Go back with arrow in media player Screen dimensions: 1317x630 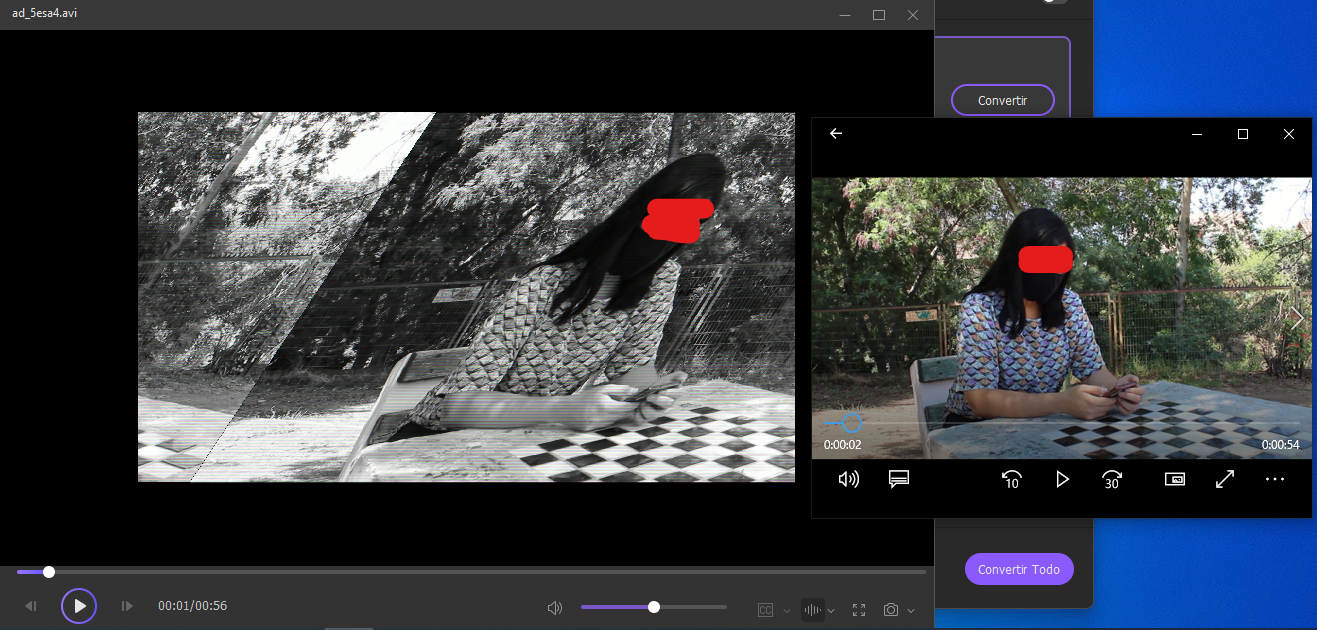click(x=836, y=134)
